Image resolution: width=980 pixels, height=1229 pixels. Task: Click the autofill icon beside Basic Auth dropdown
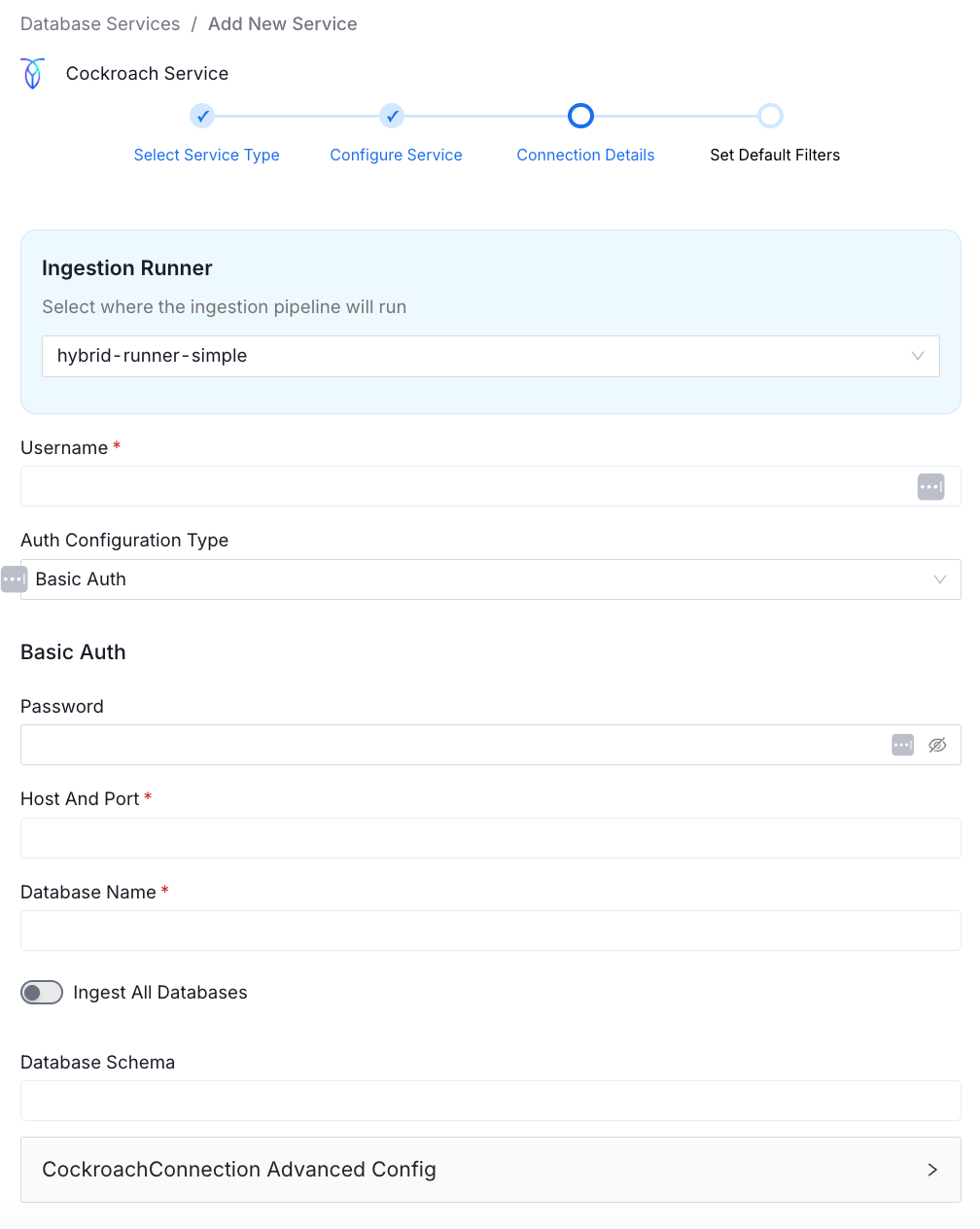coord(14,579)
